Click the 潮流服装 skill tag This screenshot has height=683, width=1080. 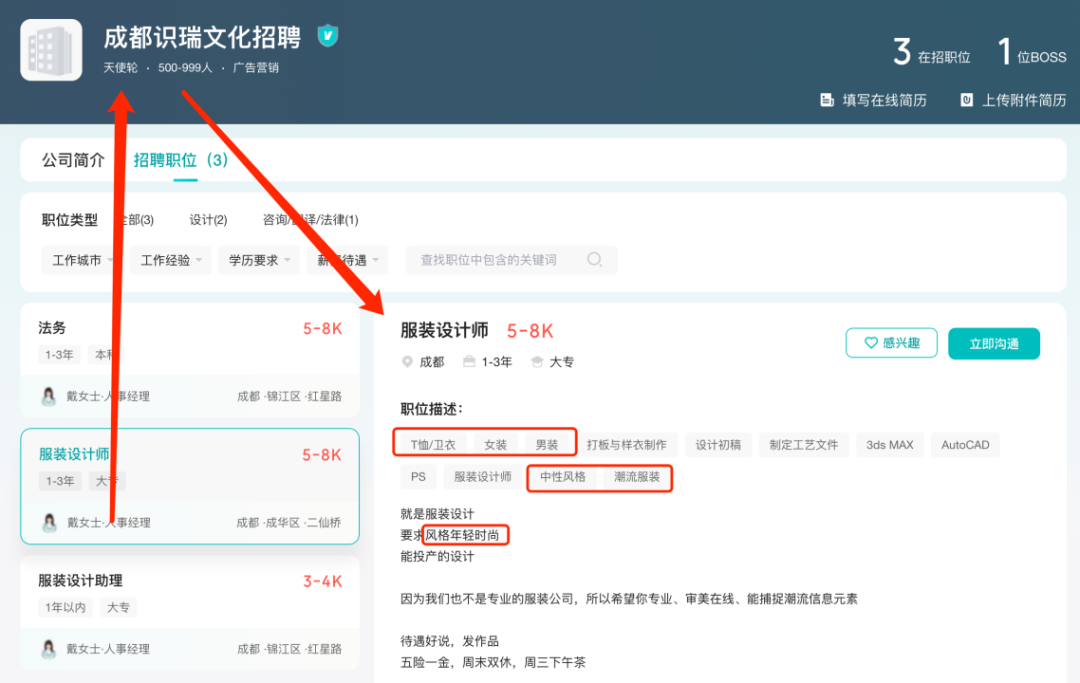point(637,477)
